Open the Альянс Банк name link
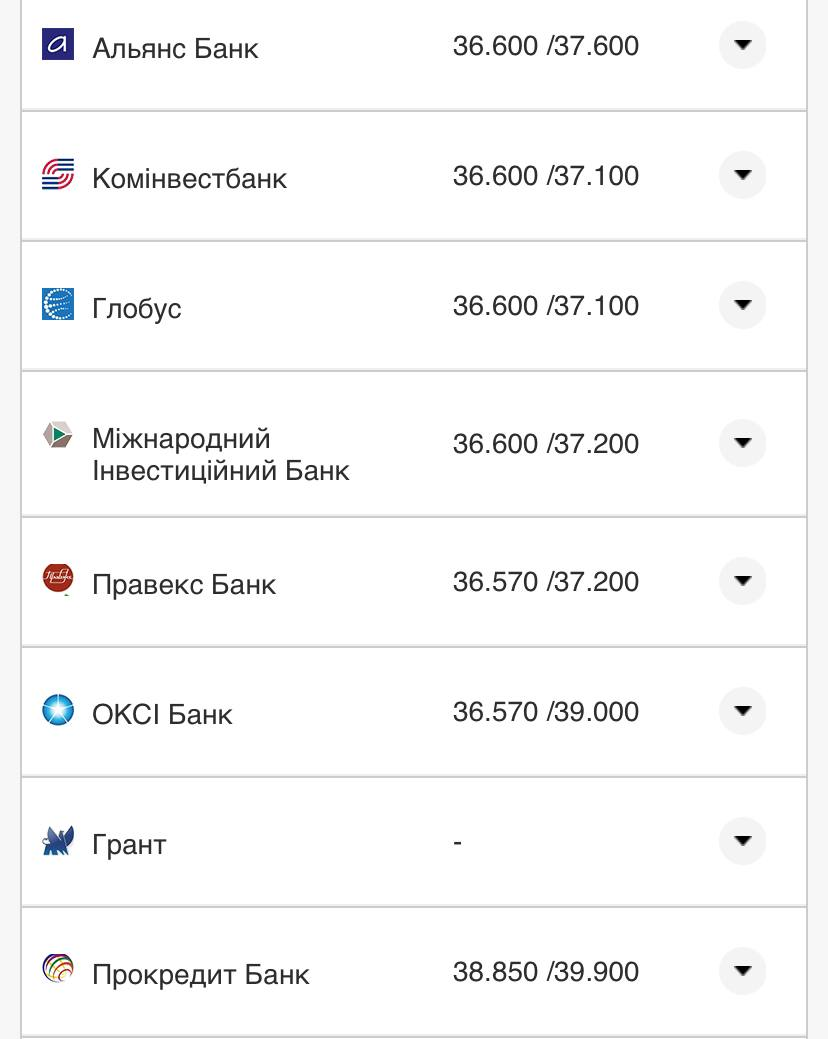This screenshot has width=828, height=1039. click(175, 48)
